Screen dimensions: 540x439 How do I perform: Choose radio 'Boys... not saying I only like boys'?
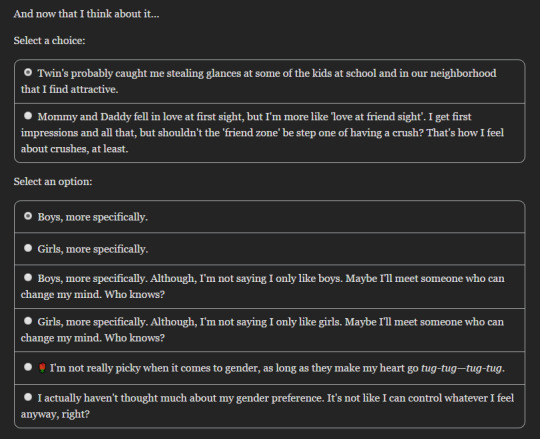click(x=28, y=278)
